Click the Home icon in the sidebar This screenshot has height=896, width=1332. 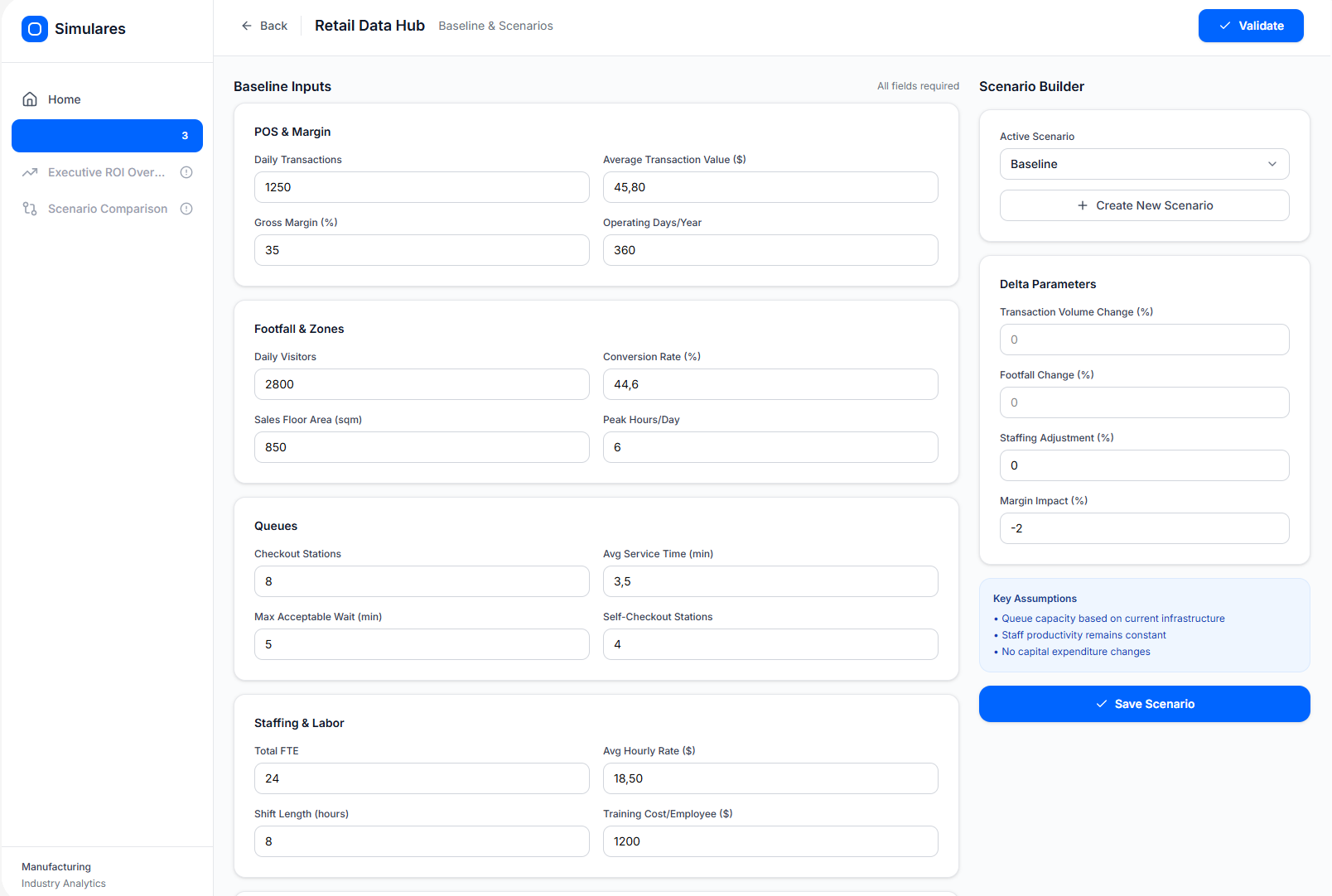pyautogui.click(x=28, y=99)
